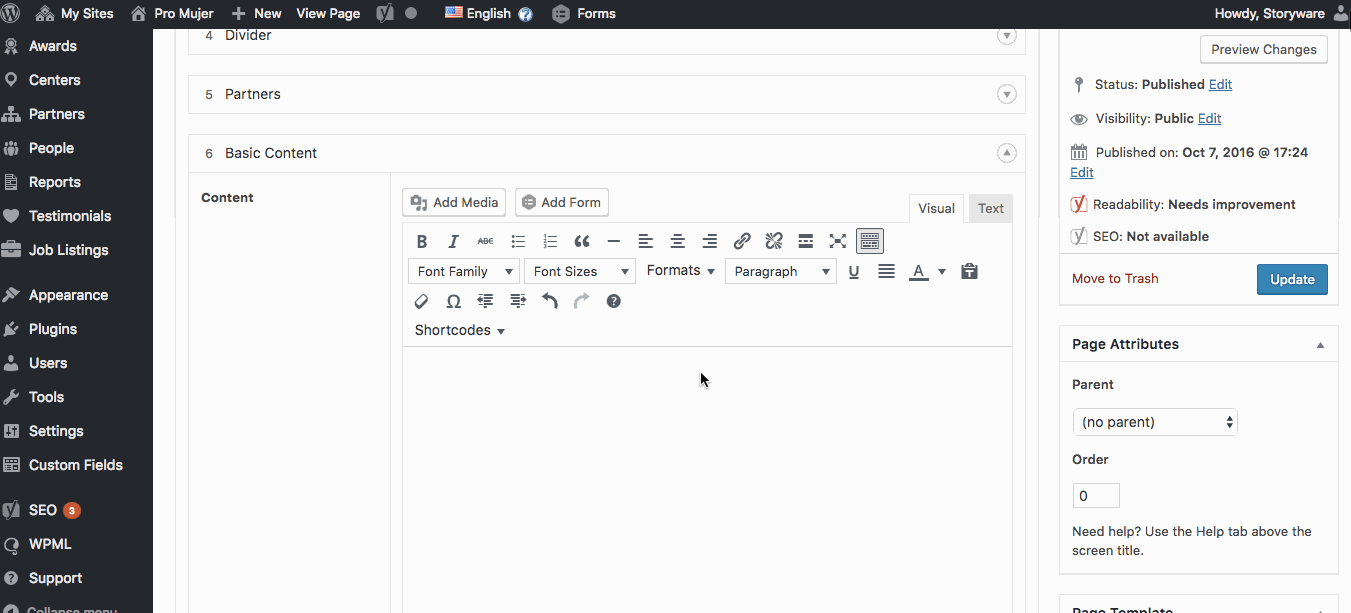Image resolution: width=1351 pixels, height=613 pixels.
Task: Apply strikethrough formatting
Action: 485,241
